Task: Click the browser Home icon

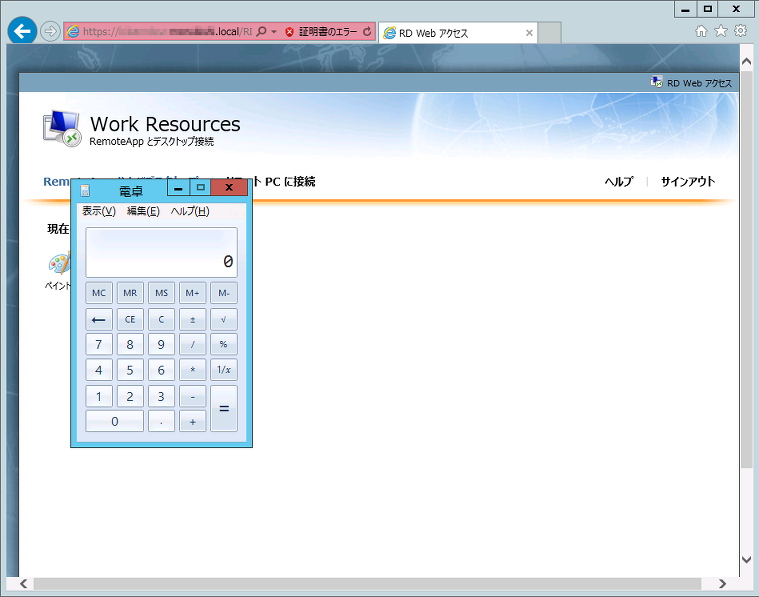Action: point(701,31)
